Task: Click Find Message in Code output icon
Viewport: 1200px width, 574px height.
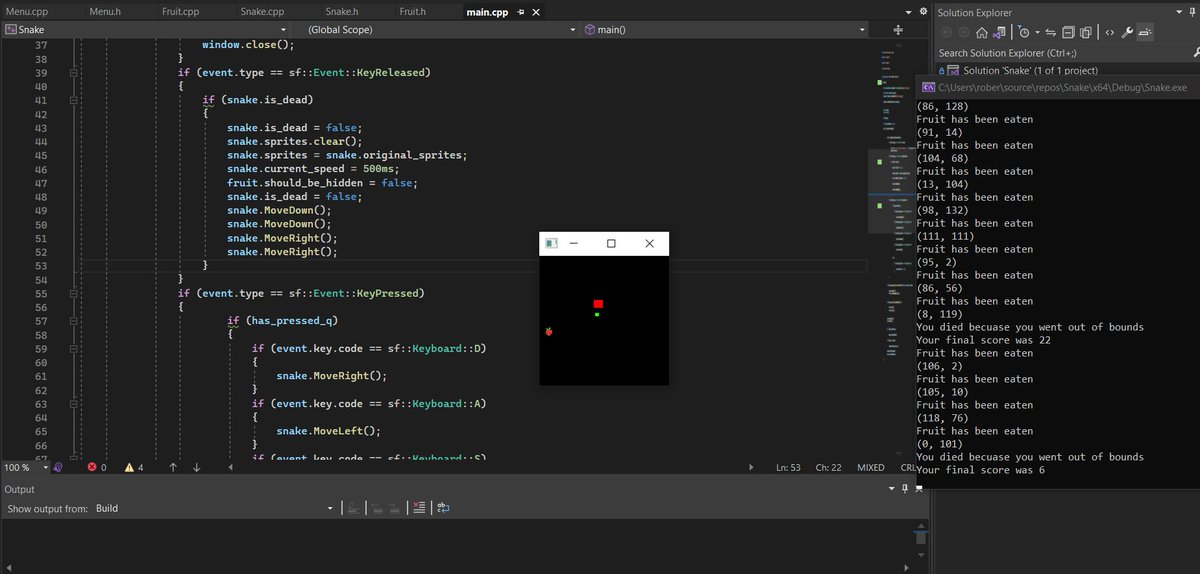Action: click(x=353, y=509)
